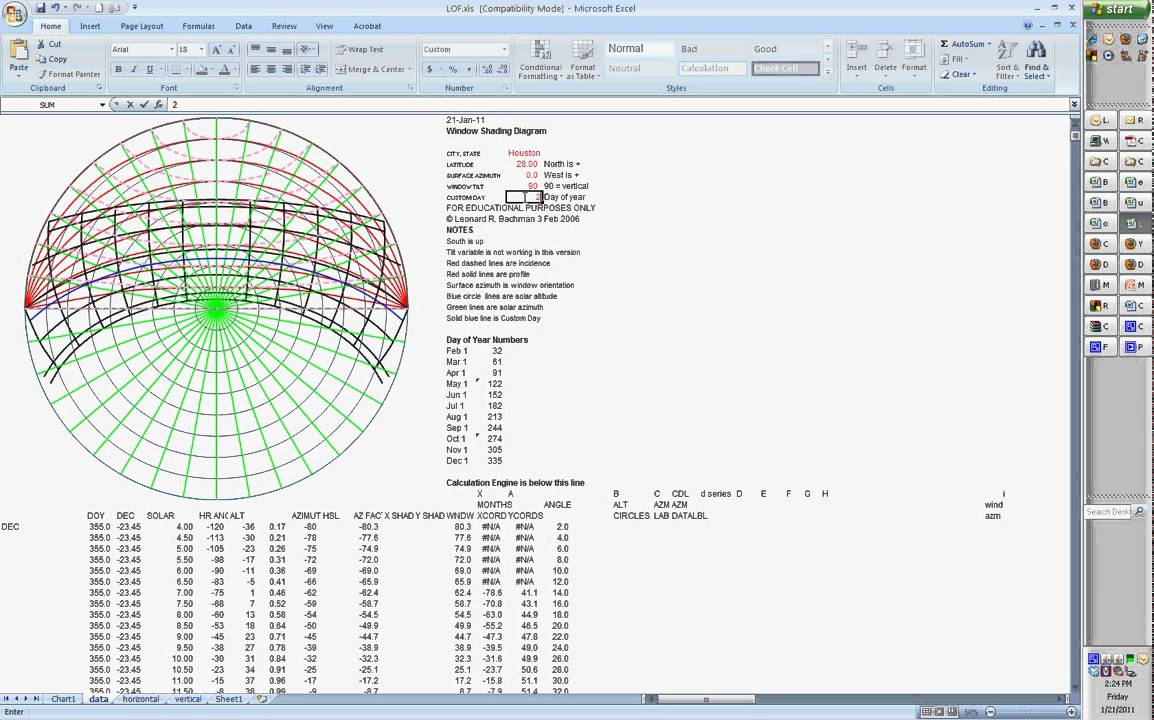Viewport: 1154px width, 720px height.
Task: Switch to the Formulas ribbon tab
Action: (x=198, y=26)
